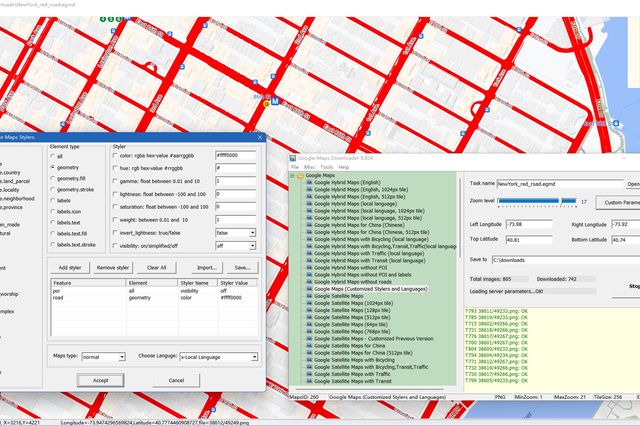Click the icon of Hybrid Maps with Traffic (local language)
Viewport: 640px width, 426px height.
click(309, 253)
